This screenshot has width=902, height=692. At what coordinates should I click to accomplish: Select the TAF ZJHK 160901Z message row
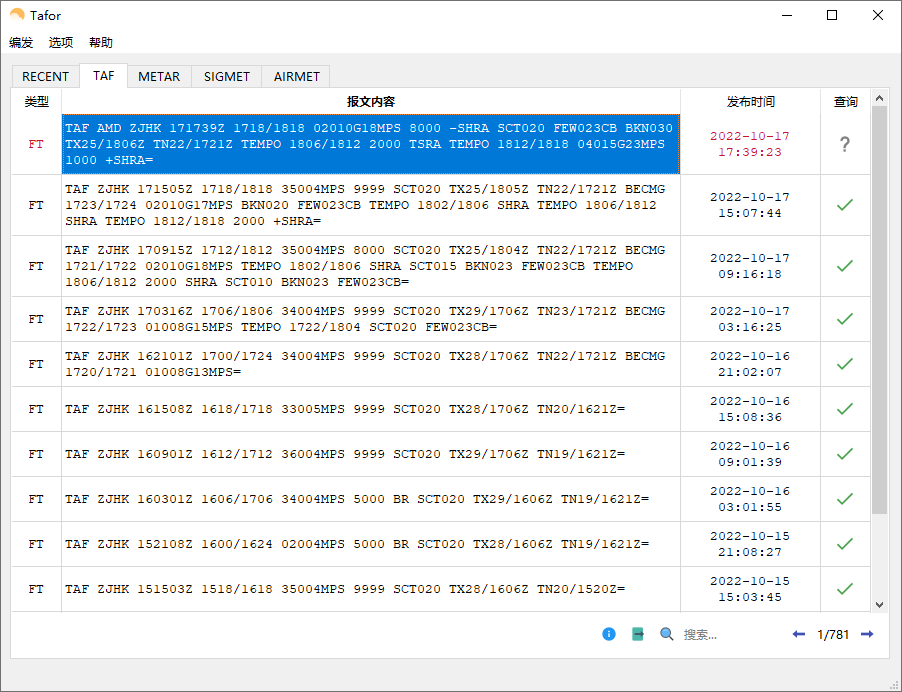[x=370, y=454]
